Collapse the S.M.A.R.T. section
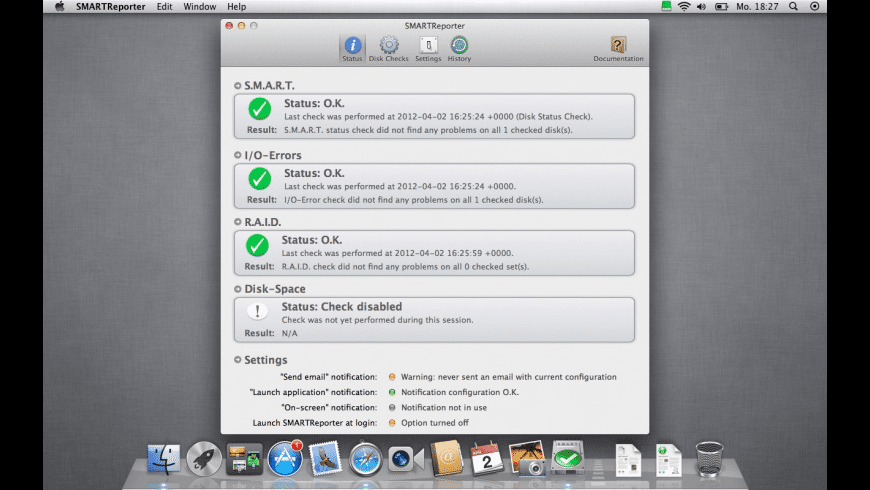 tap(238, 86)
